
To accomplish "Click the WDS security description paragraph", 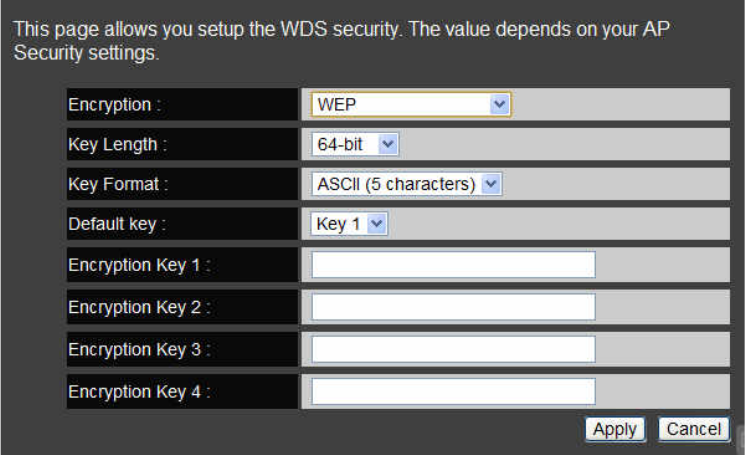I will tap(342, 41).
